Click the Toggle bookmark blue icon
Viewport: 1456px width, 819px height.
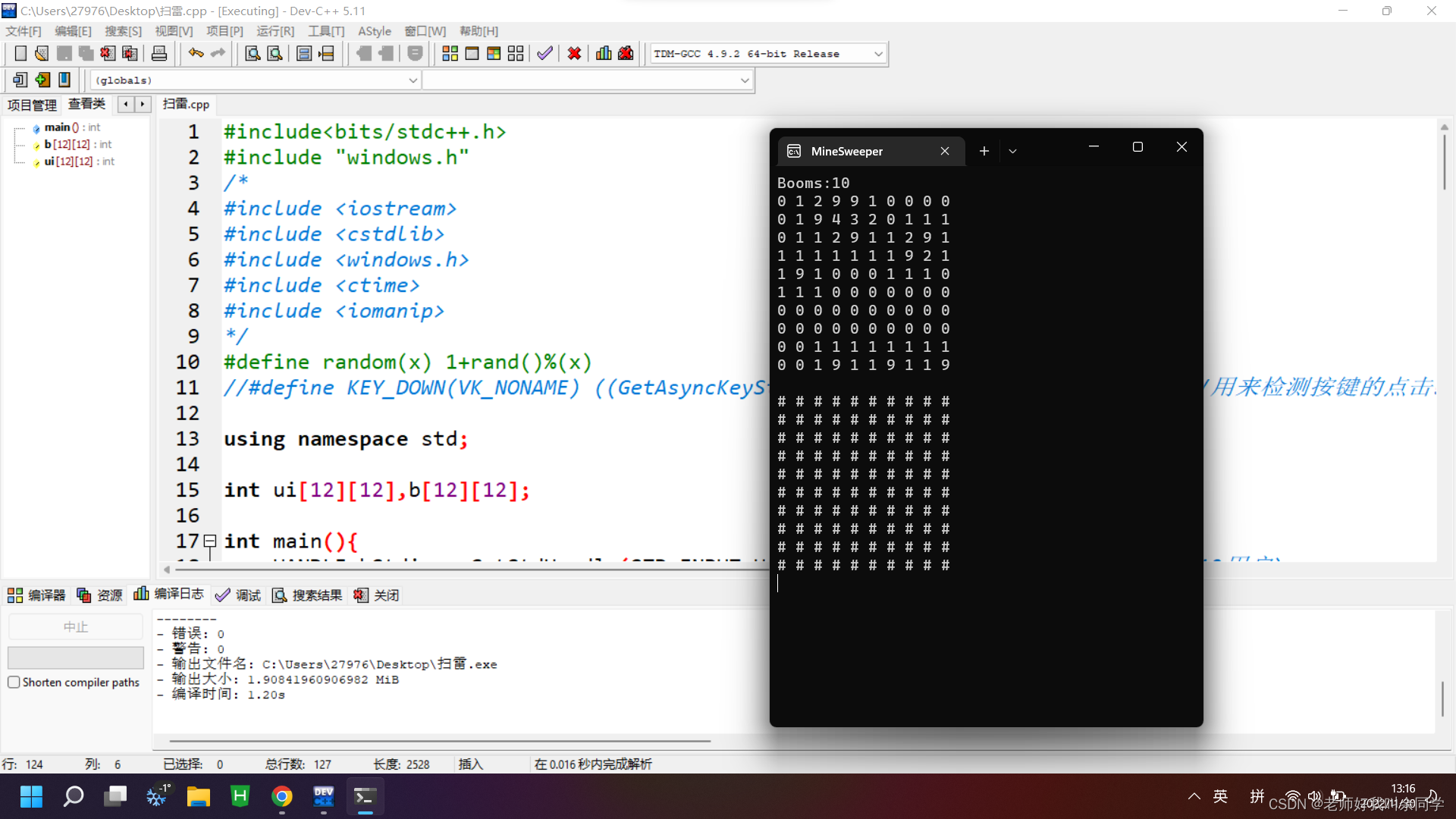point(64,80)
